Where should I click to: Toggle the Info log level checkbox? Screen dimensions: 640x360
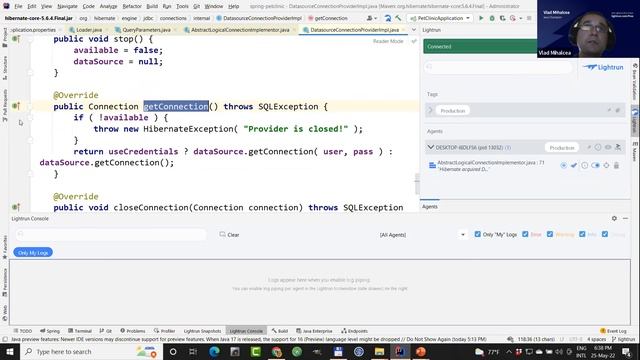(582, 234)
